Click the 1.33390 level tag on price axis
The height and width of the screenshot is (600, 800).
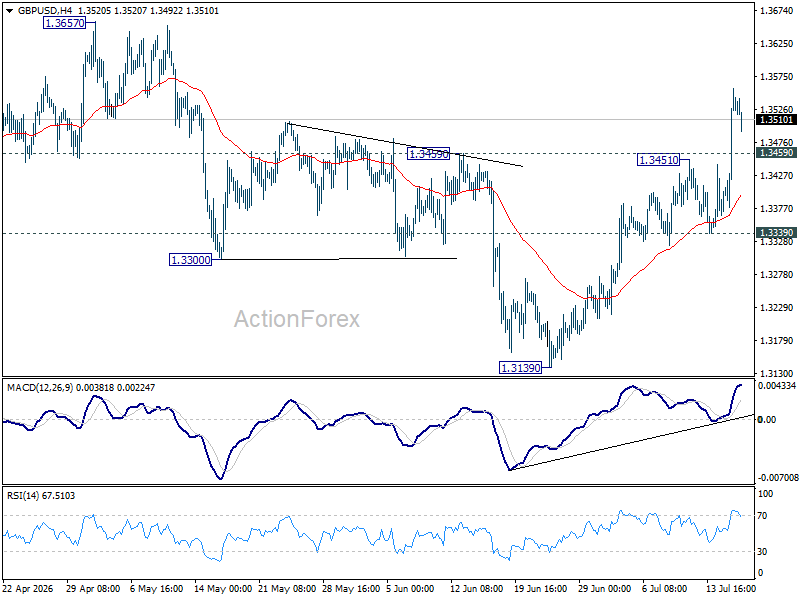click(x=776, y=233)
